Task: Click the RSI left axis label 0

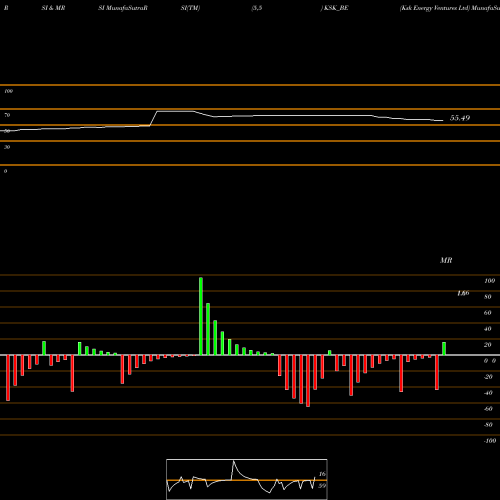Action: point(5,171)
